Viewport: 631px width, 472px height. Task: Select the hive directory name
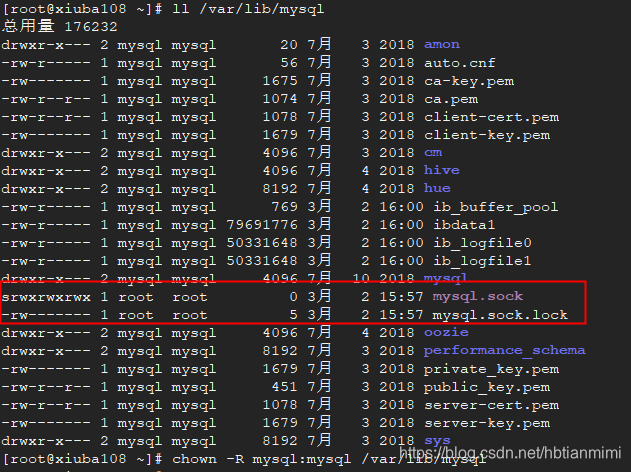click(441, 170)
